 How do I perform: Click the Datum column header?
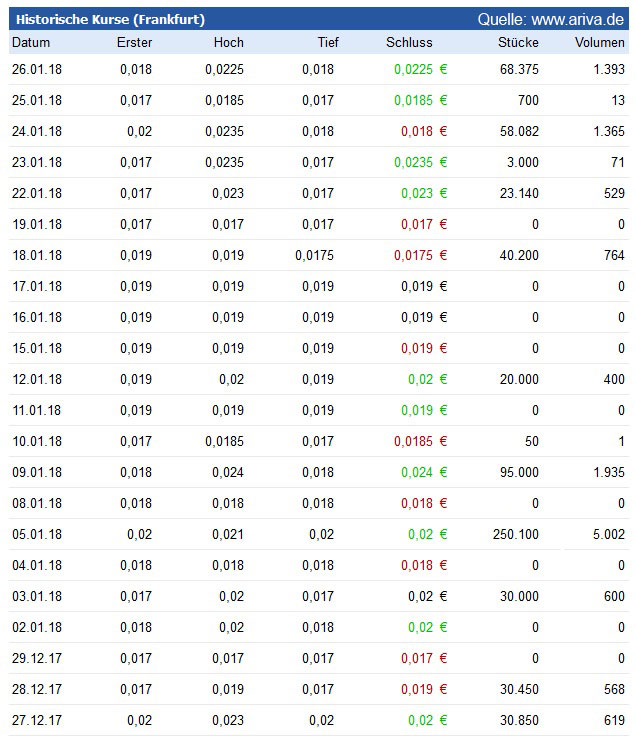pos(31,43)
